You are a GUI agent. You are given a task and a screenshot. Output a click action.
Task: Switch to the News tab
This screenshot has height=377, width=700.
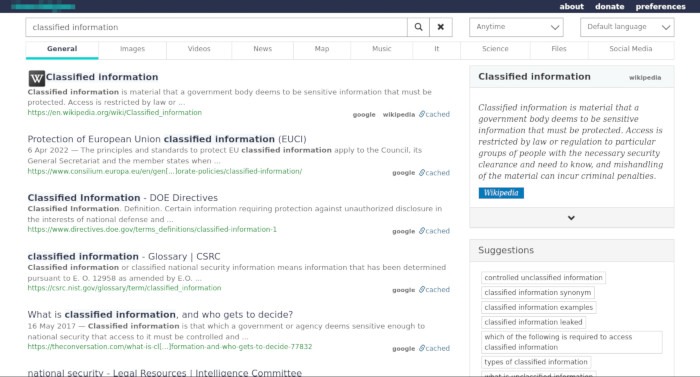coord(262,49)
